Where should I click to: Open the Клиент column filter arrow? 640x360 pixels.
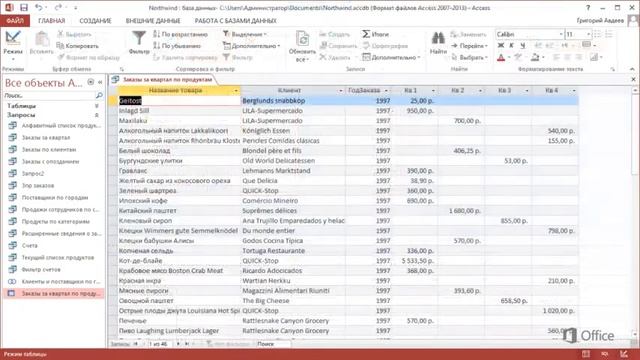click(x=340, y=91)
